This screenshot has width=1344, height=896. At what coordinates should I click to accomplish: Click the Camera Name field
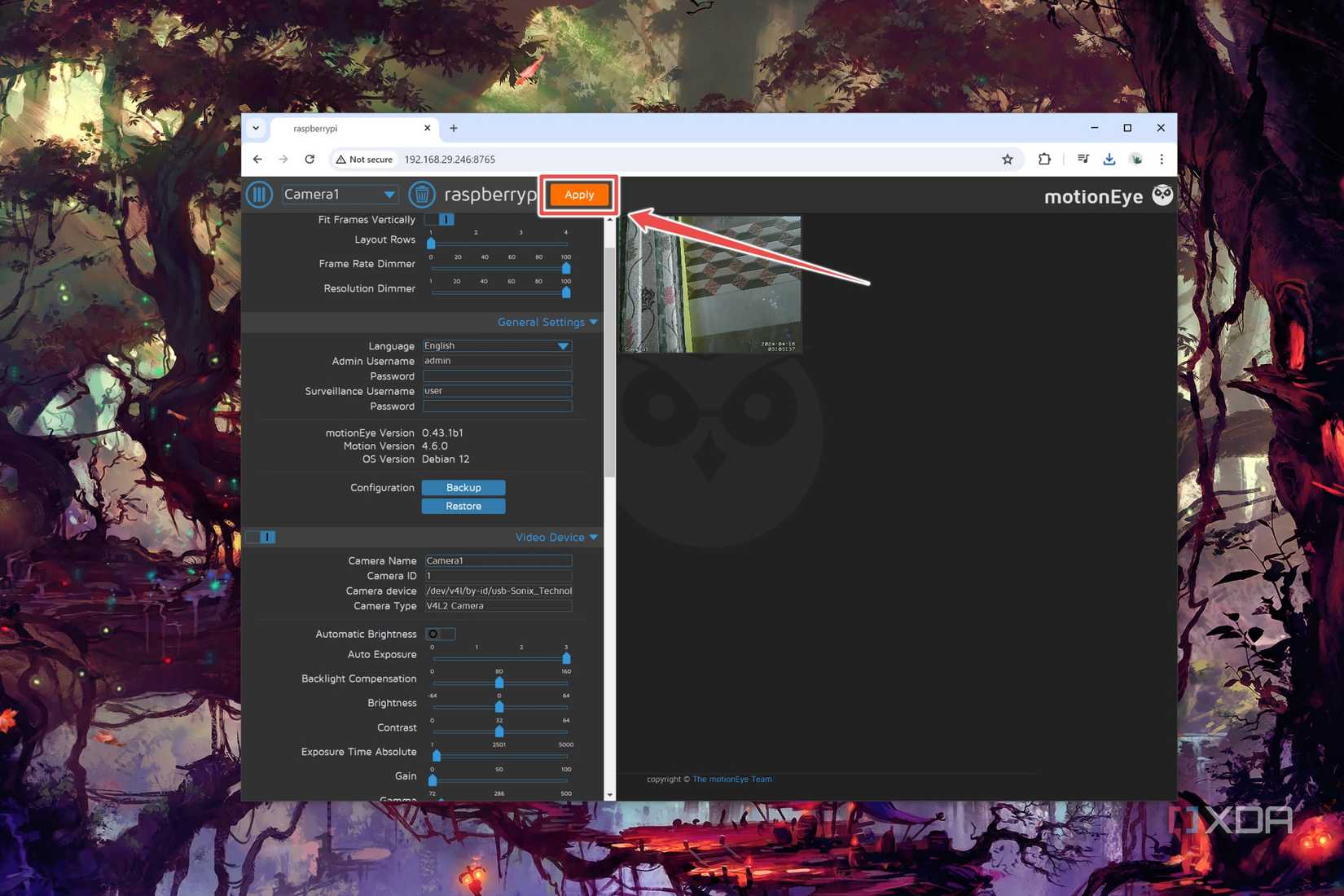pos(499,561)
